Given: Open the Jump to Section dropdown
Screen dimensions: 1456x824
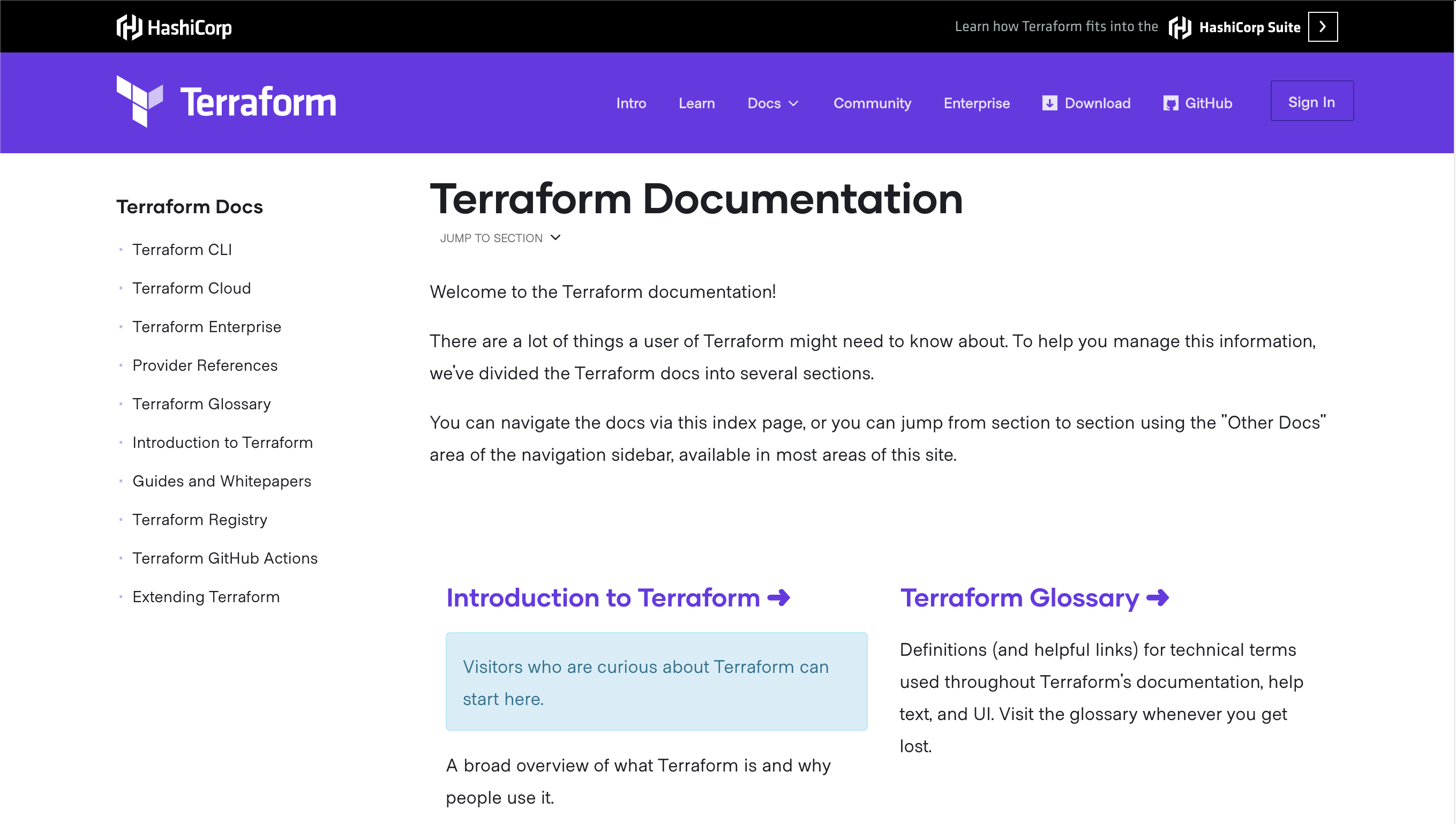Looking at the screenshot, I should pyautogui.click(x=500, y=238).
